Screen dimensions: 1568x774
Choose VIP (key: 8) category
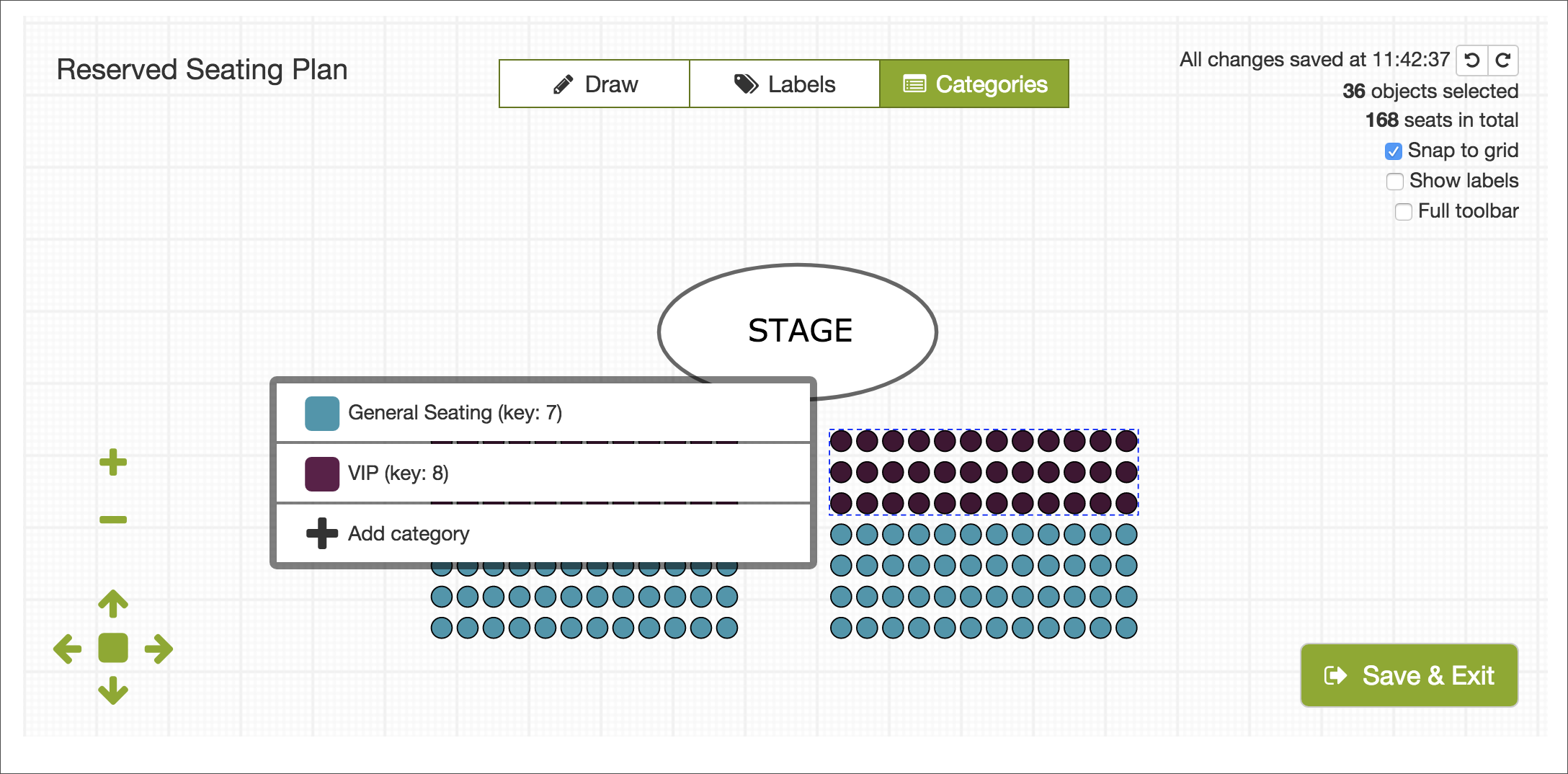pyautogui.click(x=398, y=473)
